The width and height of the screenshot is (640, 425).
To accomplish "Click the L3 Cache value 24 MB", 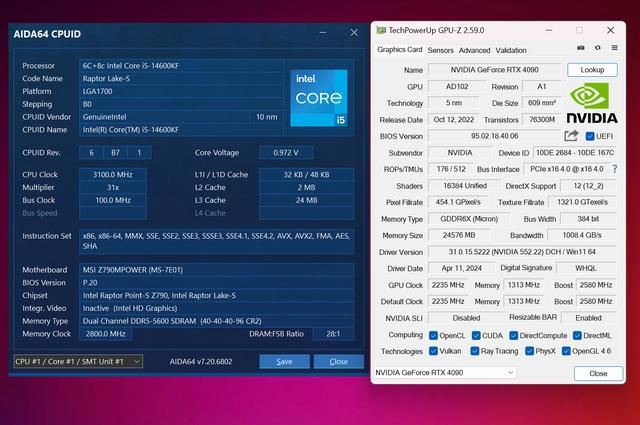I will [x=307, y=200].
